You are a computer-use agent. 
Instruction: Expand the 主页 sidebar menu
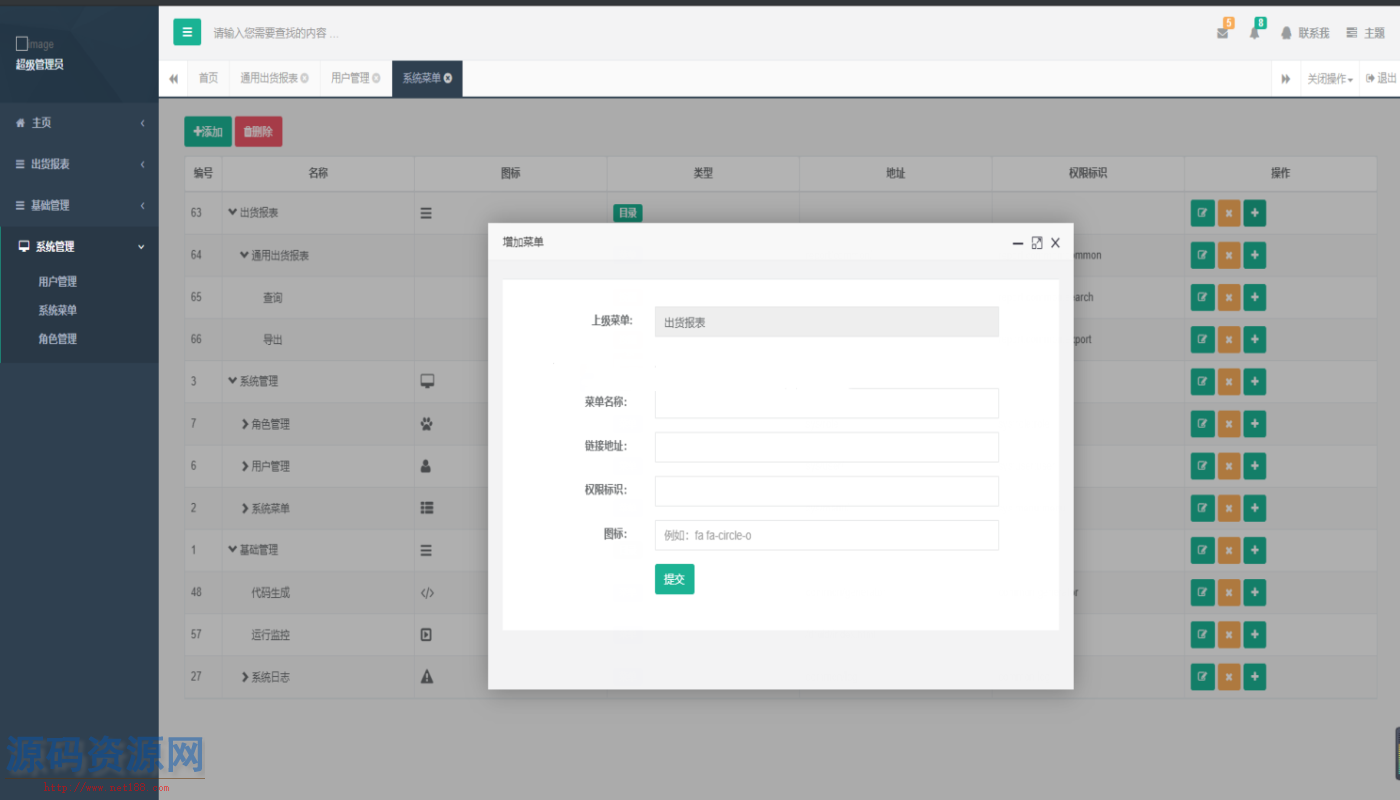[79, 123]
